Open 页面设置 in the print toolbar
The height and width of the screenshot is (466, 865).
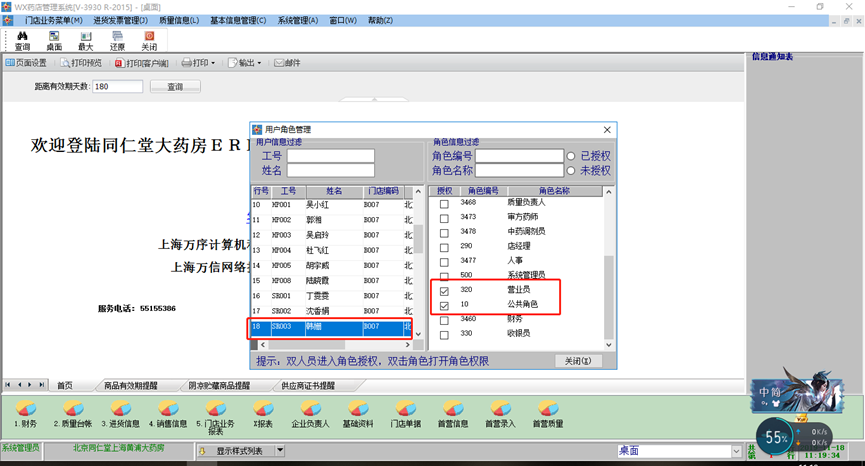[26, 63]
